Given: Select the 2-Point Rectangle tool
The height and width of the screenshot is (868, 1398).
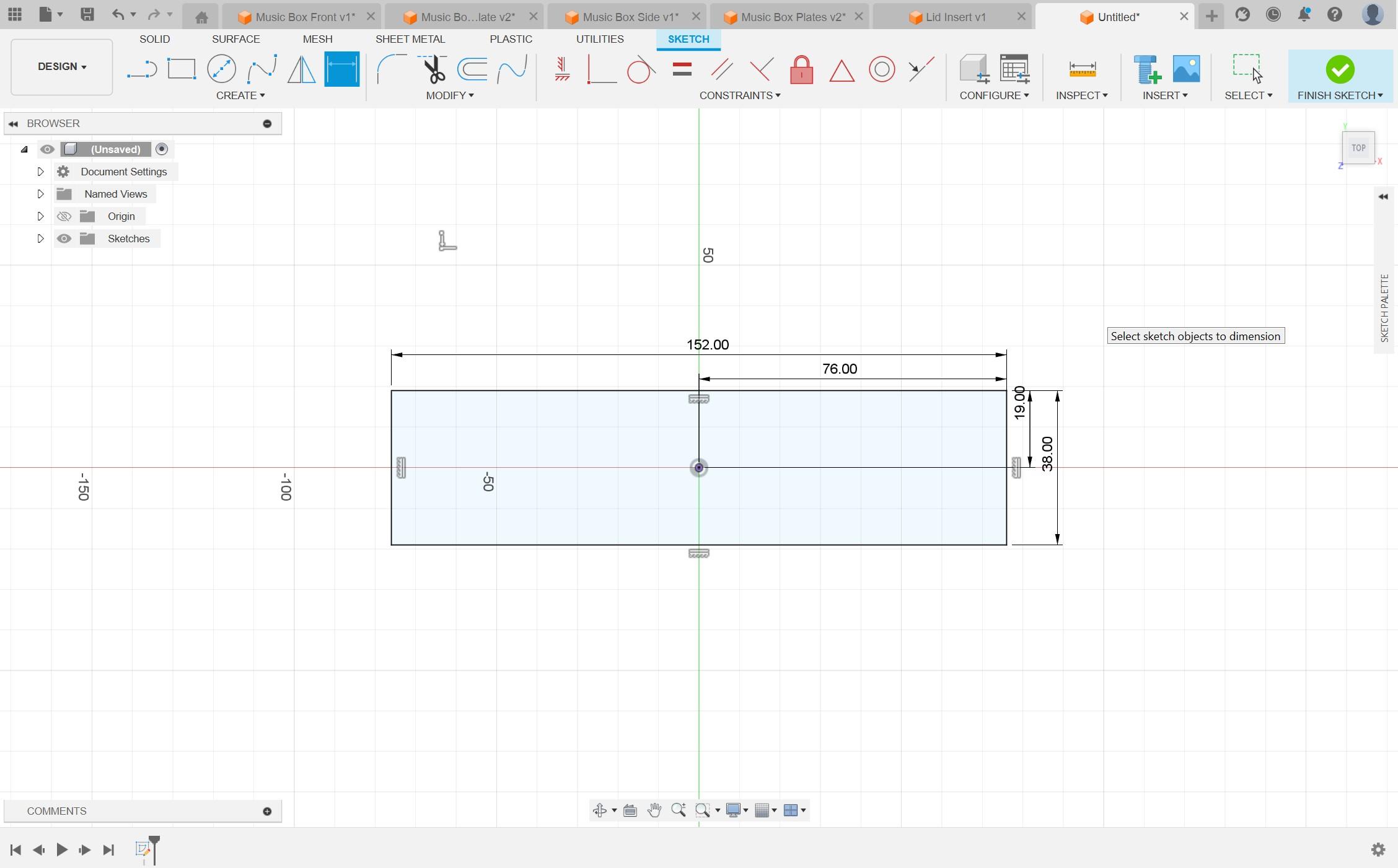Looking at the screenshot, I should (182, 69).
